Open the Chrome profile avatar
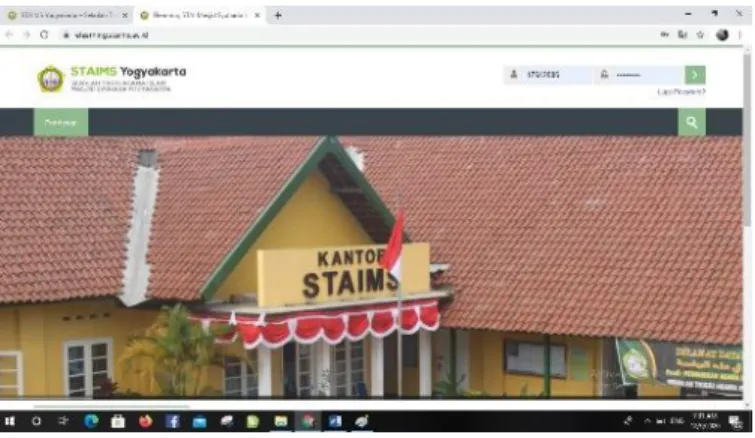 coord(722,35)
